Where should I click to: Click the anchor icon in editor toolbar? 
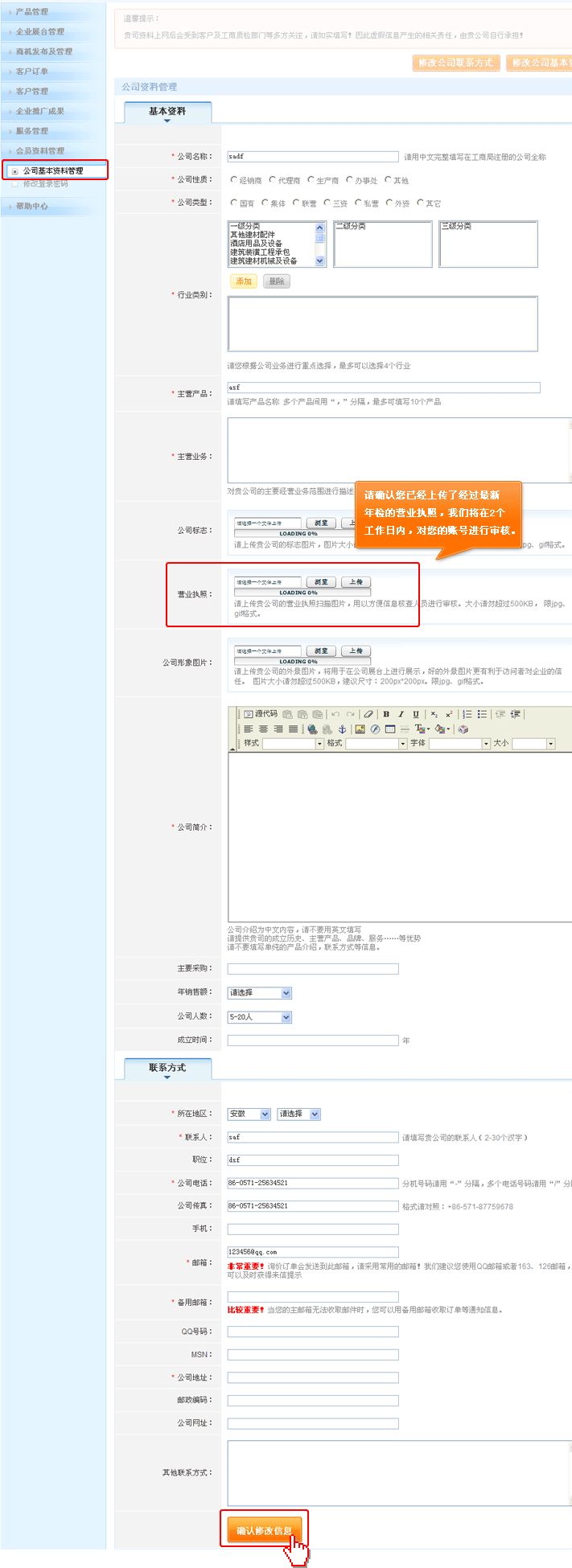341,729
